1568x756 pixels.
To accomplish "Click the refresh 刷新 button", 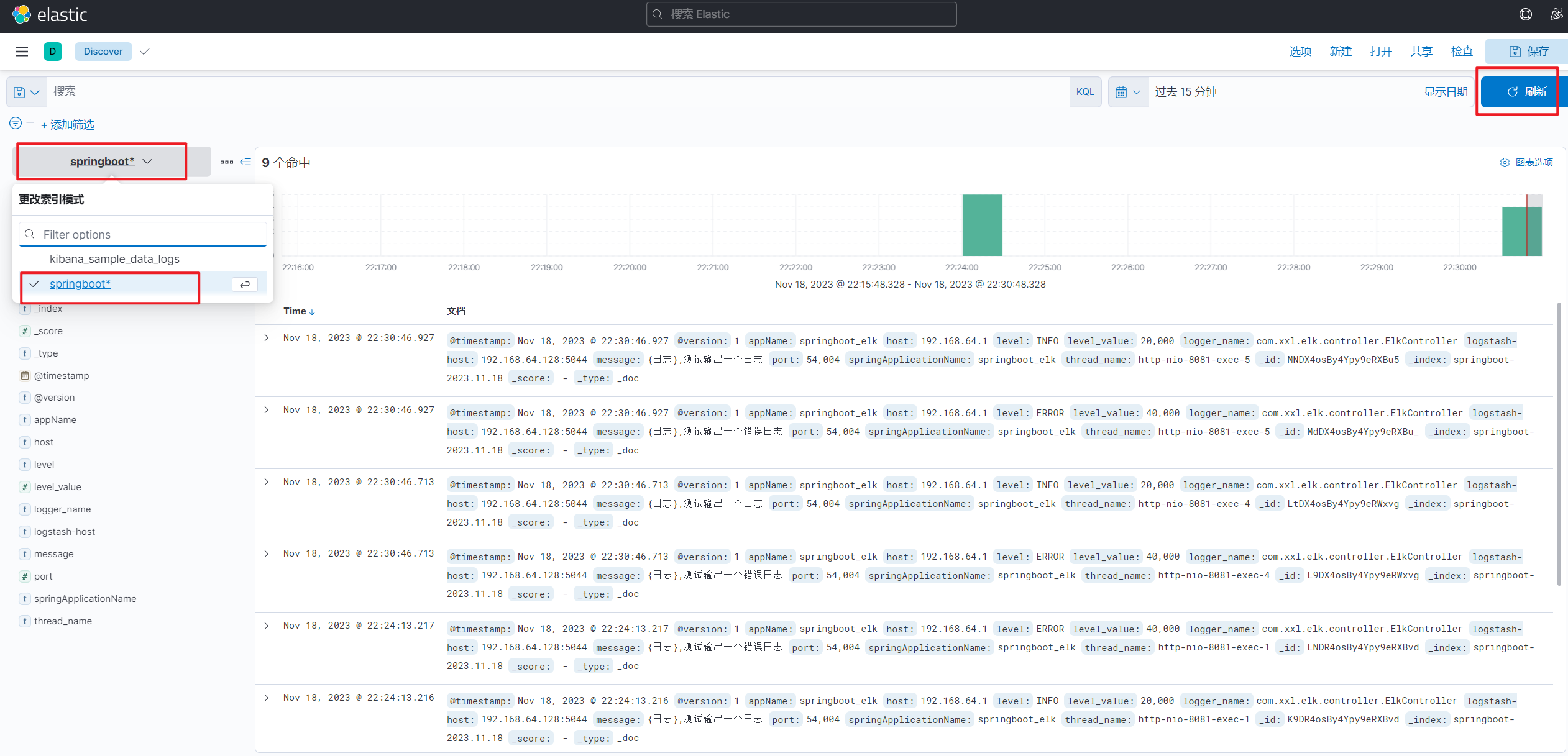I will 1524,92.
